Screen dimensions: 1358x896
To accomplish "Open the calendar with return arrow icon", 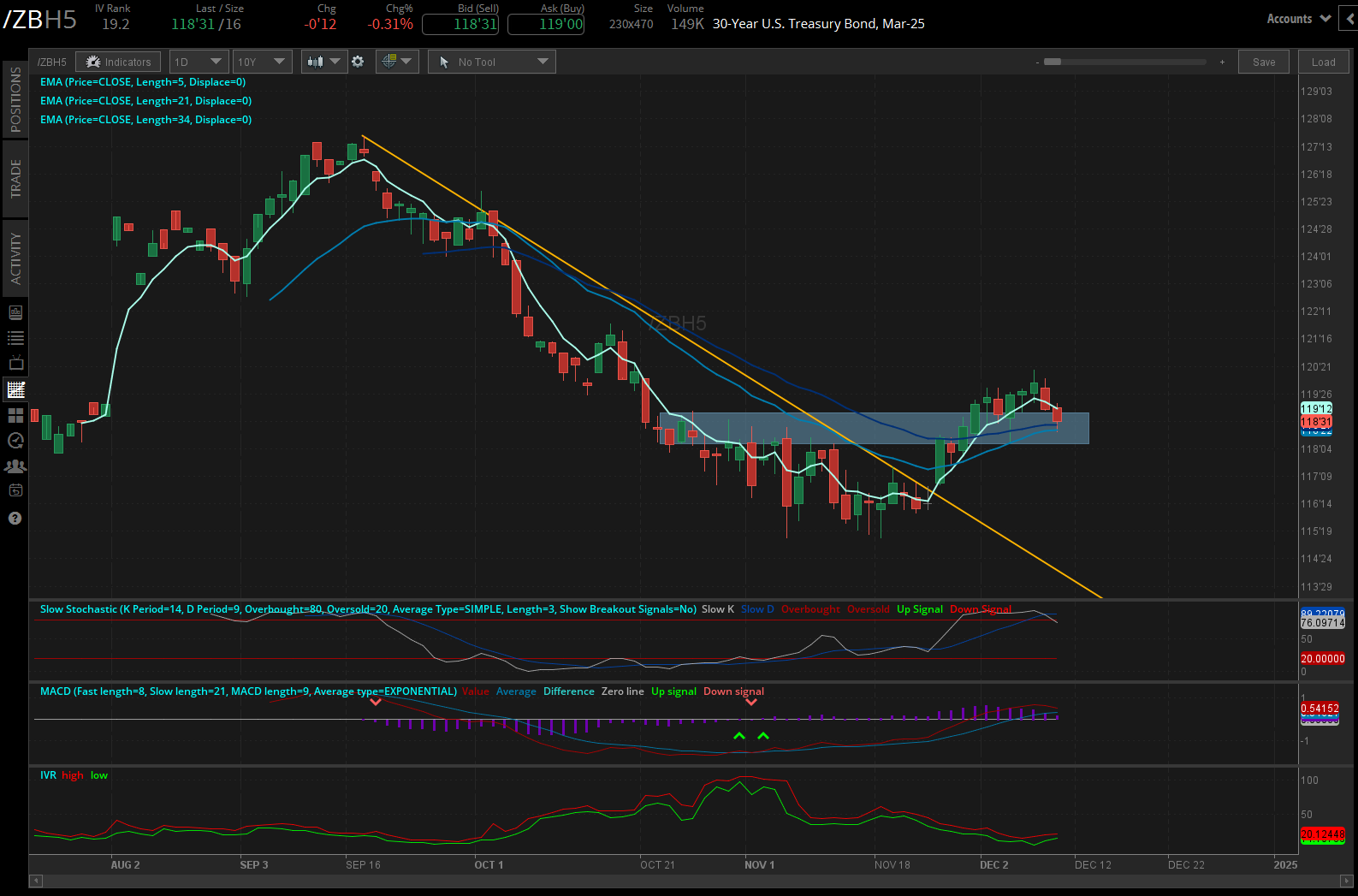I will (x=15, y=490).
